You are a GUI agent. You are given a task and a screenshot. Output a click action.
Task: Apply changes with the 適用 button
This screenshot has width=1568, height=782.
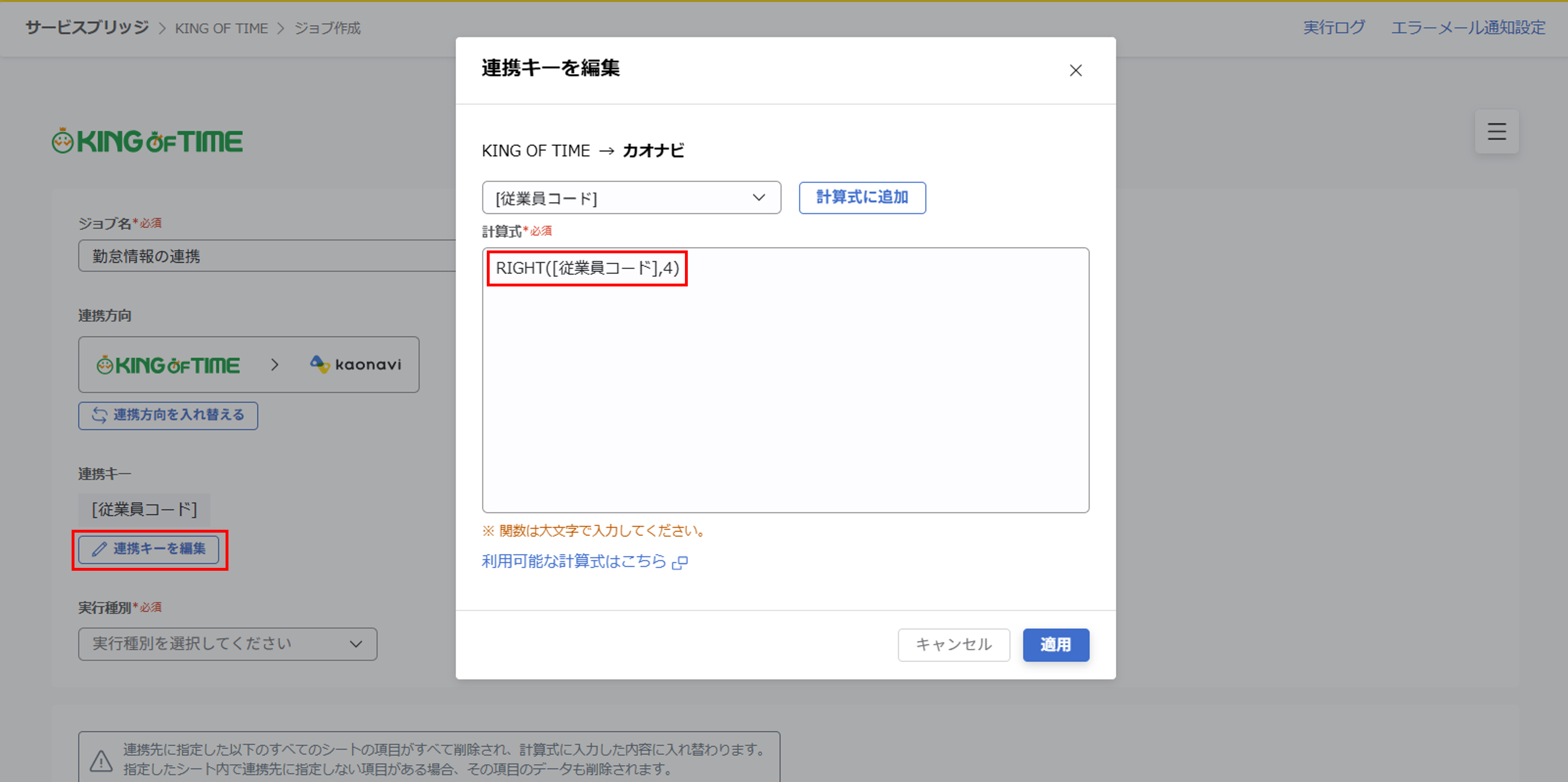point(1056,645)
